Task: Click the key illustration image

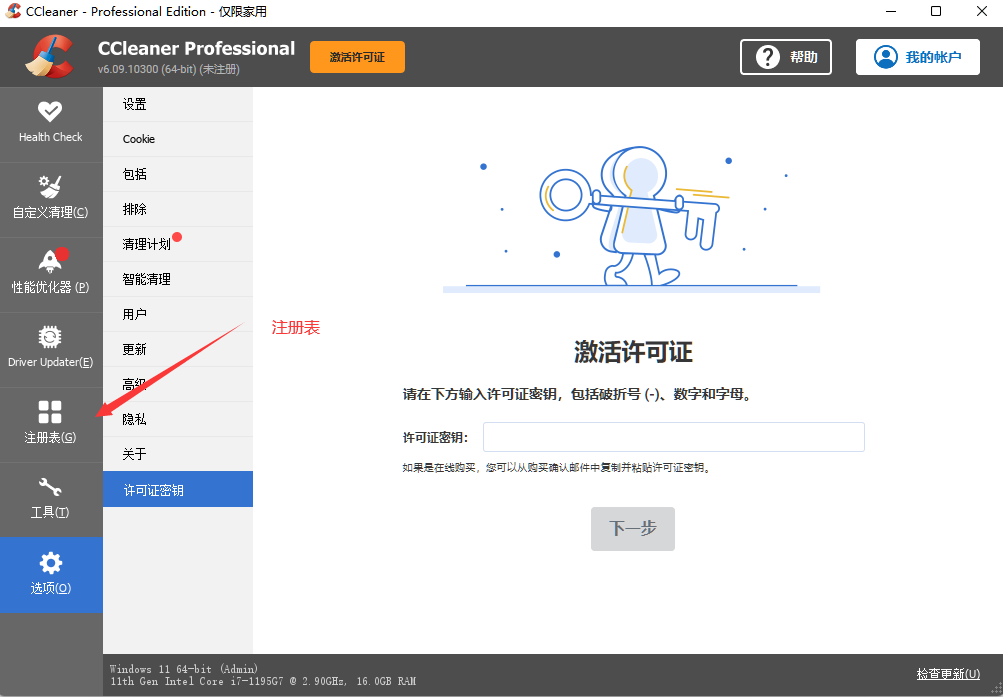Action: point(631,219)
